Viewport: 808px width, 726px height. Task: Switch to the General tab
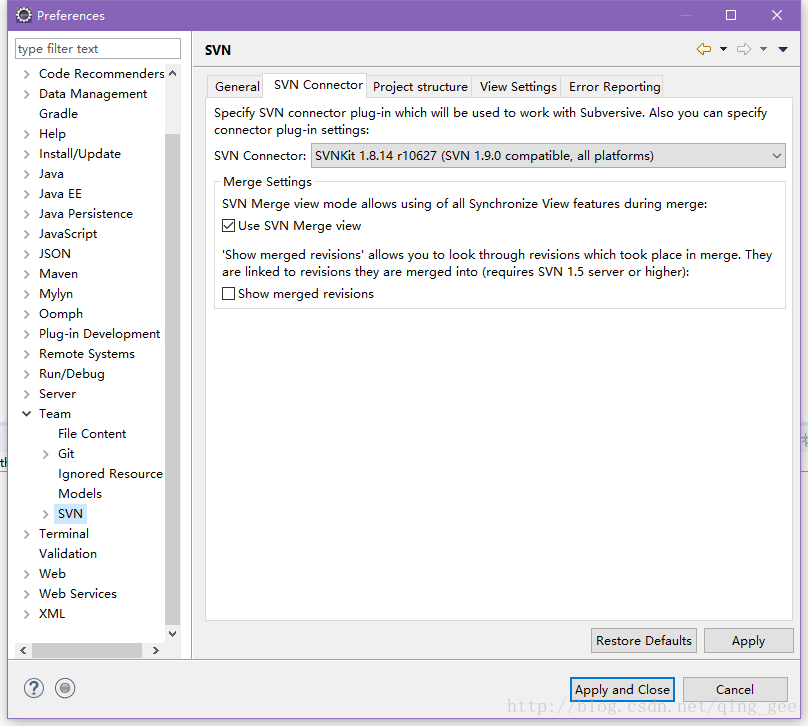(237, 87)
